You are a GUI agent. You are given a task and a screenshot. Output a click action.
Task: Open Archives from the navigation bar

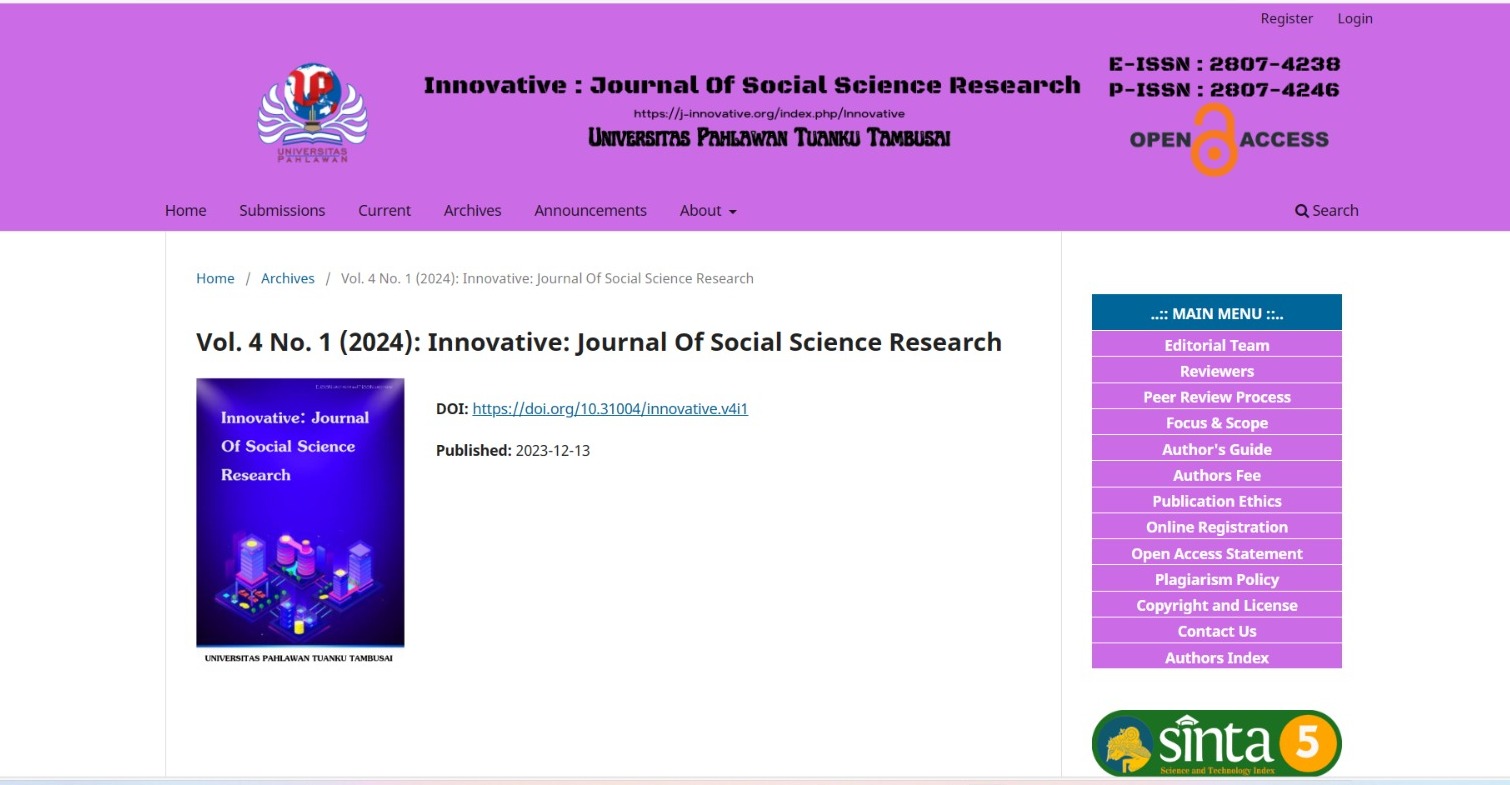point(472,211)
